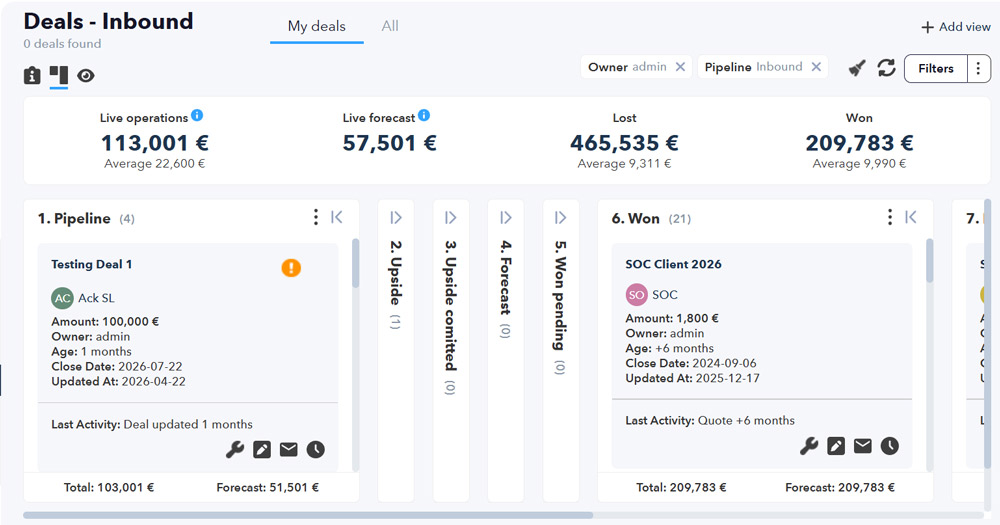Click Amount: 1,800 € on SOC Client 2026
Viewport: 1000px width, 525px height.
(672, 318)
